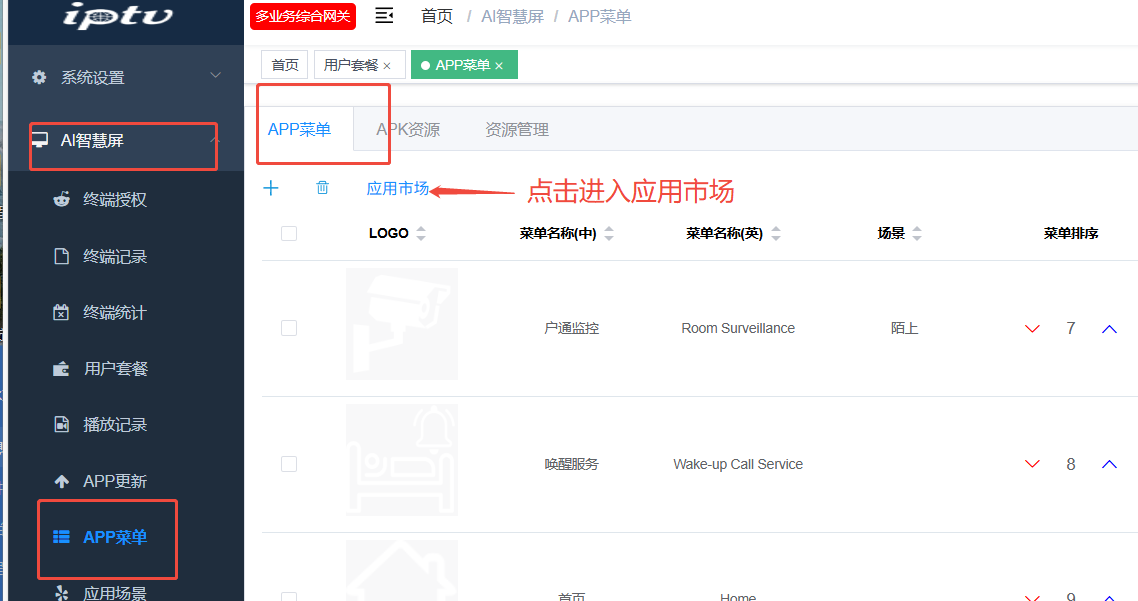Click the trash delete icon
1138x601 pixels.
click(x=322, y=188)
